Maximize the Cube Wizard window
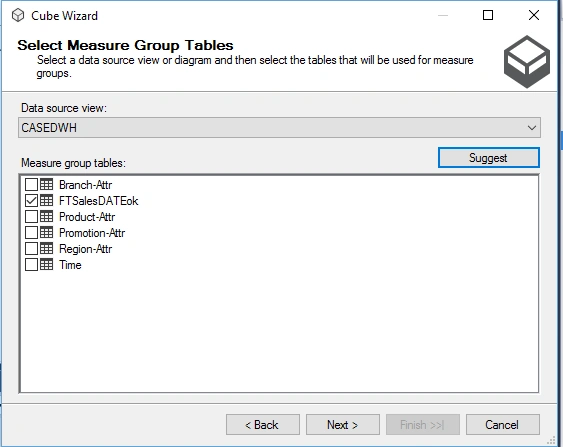563x447 pixels. [x=488, y=15]
